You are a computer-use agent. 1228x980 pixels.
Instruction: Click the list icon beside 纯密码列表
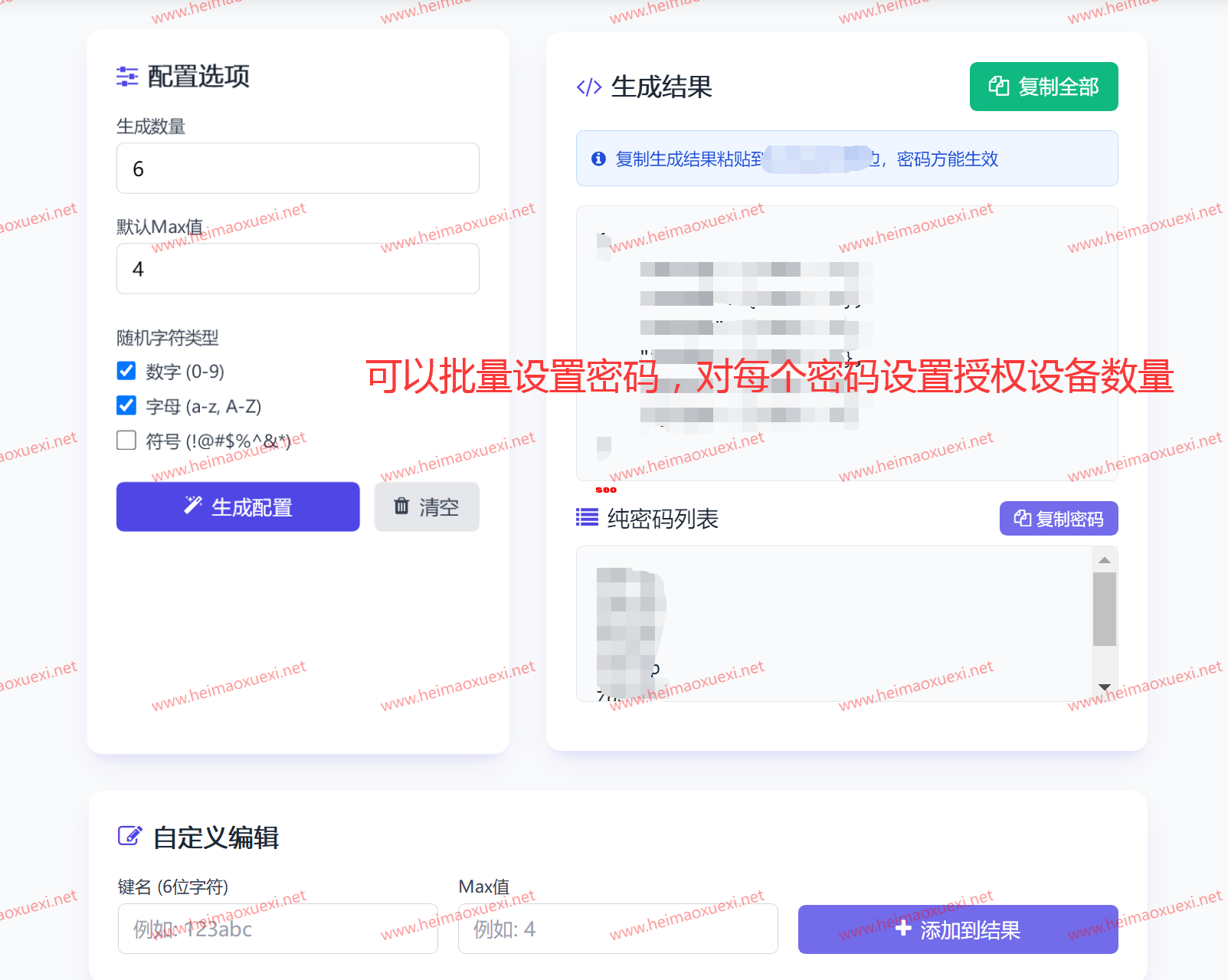pyautogui.click(x=587, y=518)
